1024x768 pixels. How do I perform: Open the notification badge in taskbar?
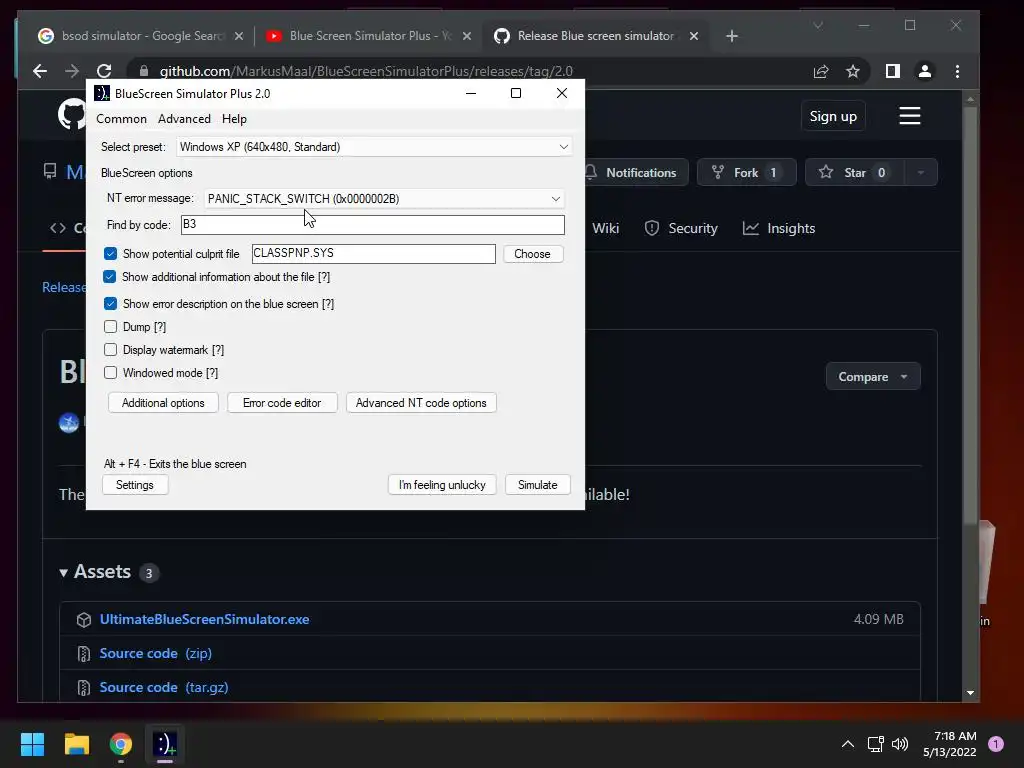996,744
